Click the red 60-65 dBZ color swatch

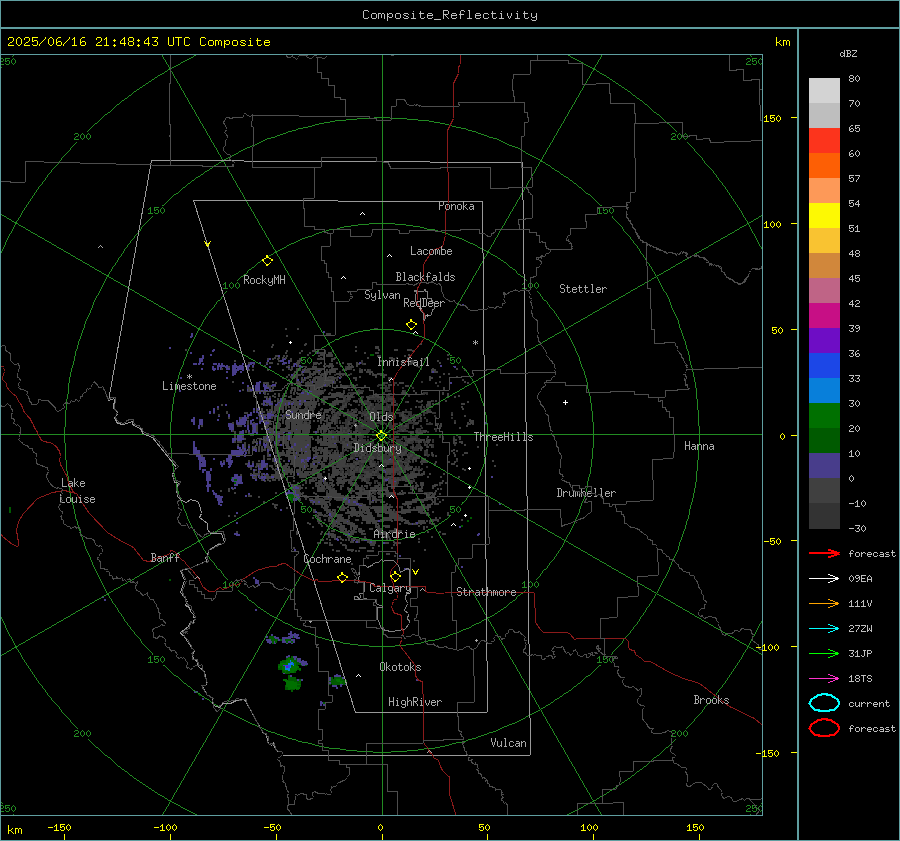coord(824,141)
